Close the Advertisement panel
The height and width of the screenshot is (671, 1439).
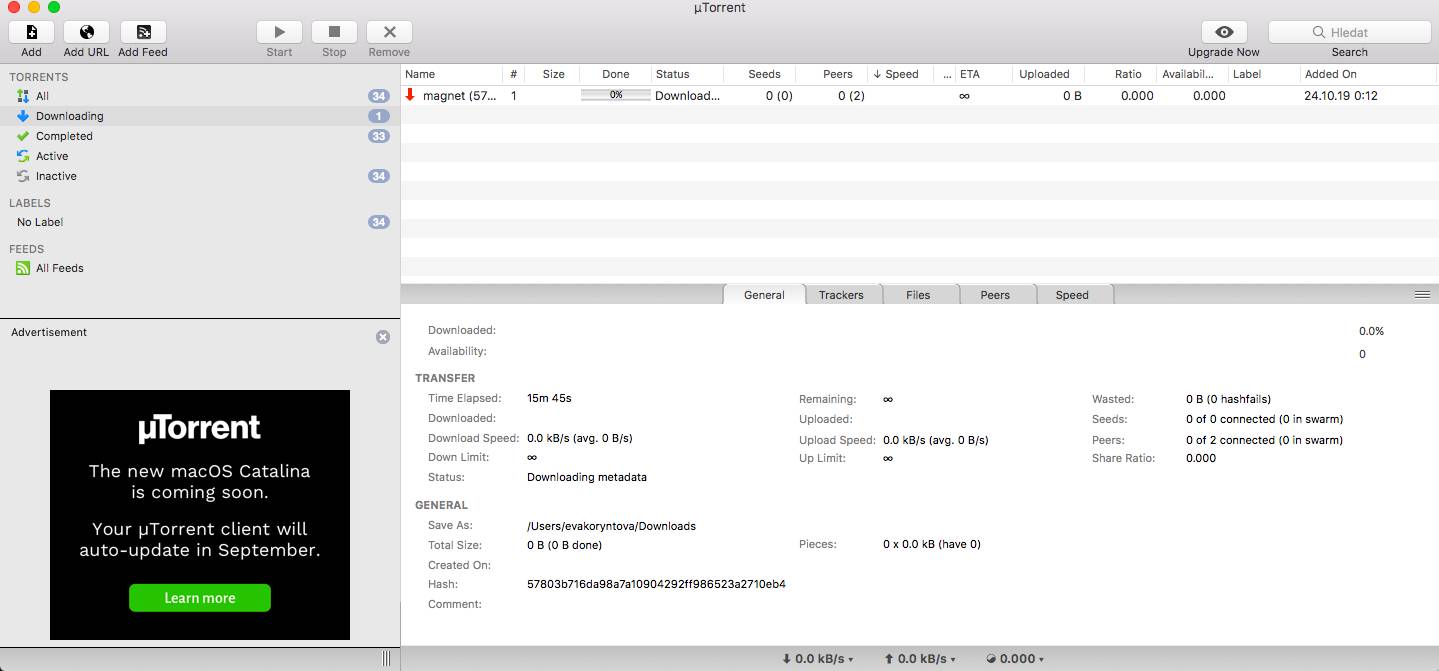click(383, 337)
